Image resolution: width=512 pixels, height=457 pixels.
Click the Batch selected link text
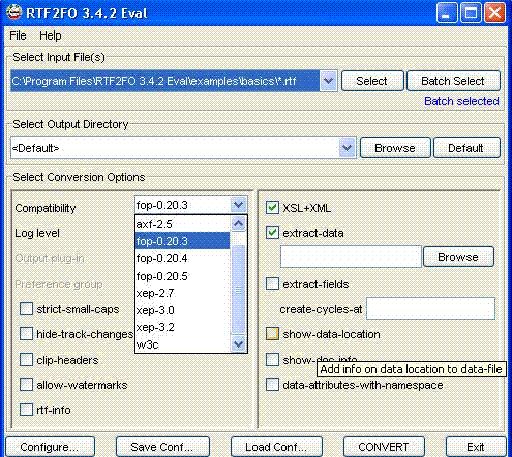click(462, 101)
